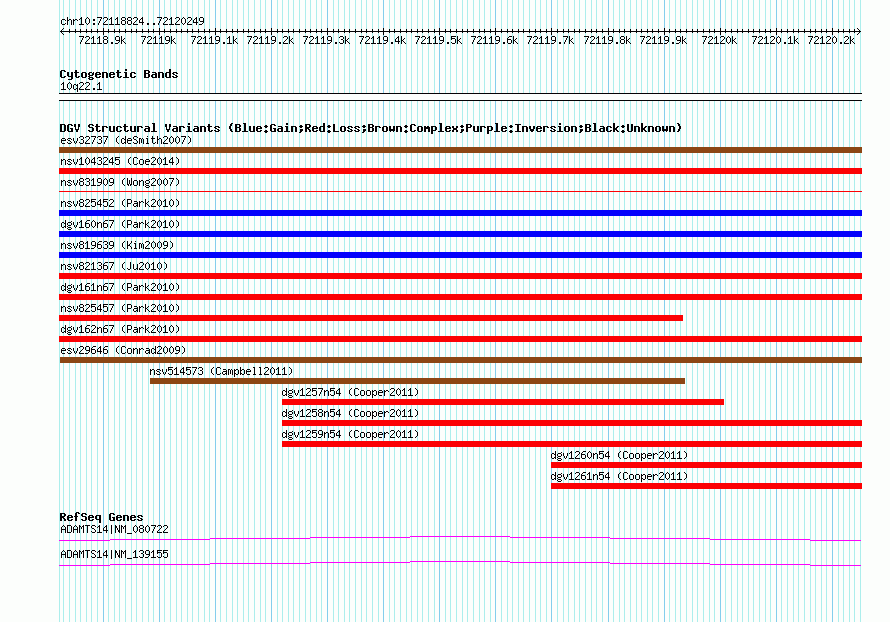The height and width of the screenshot is (622, 890).
Task: Open the dgv1257n54 (Cooper2011) label
Action: click(350, 392)
